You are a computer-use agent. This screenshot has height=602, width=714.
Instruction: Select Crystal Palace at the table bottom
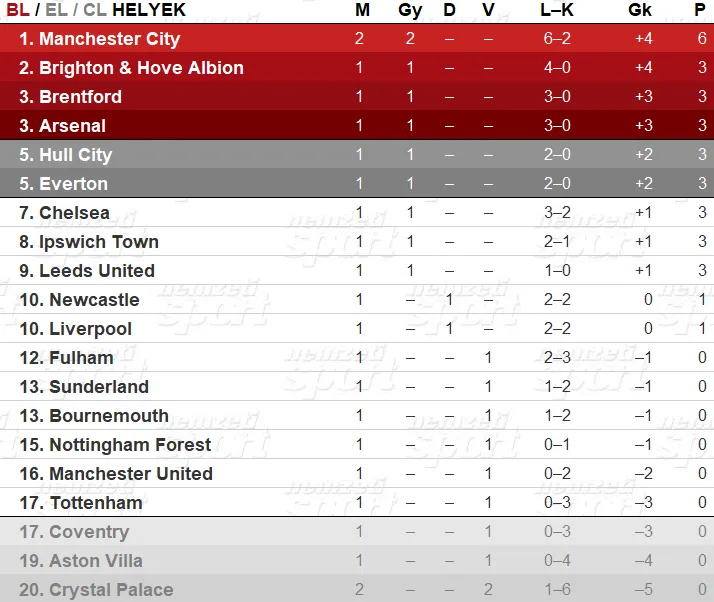pyautogui.click(x=357, y=590)
